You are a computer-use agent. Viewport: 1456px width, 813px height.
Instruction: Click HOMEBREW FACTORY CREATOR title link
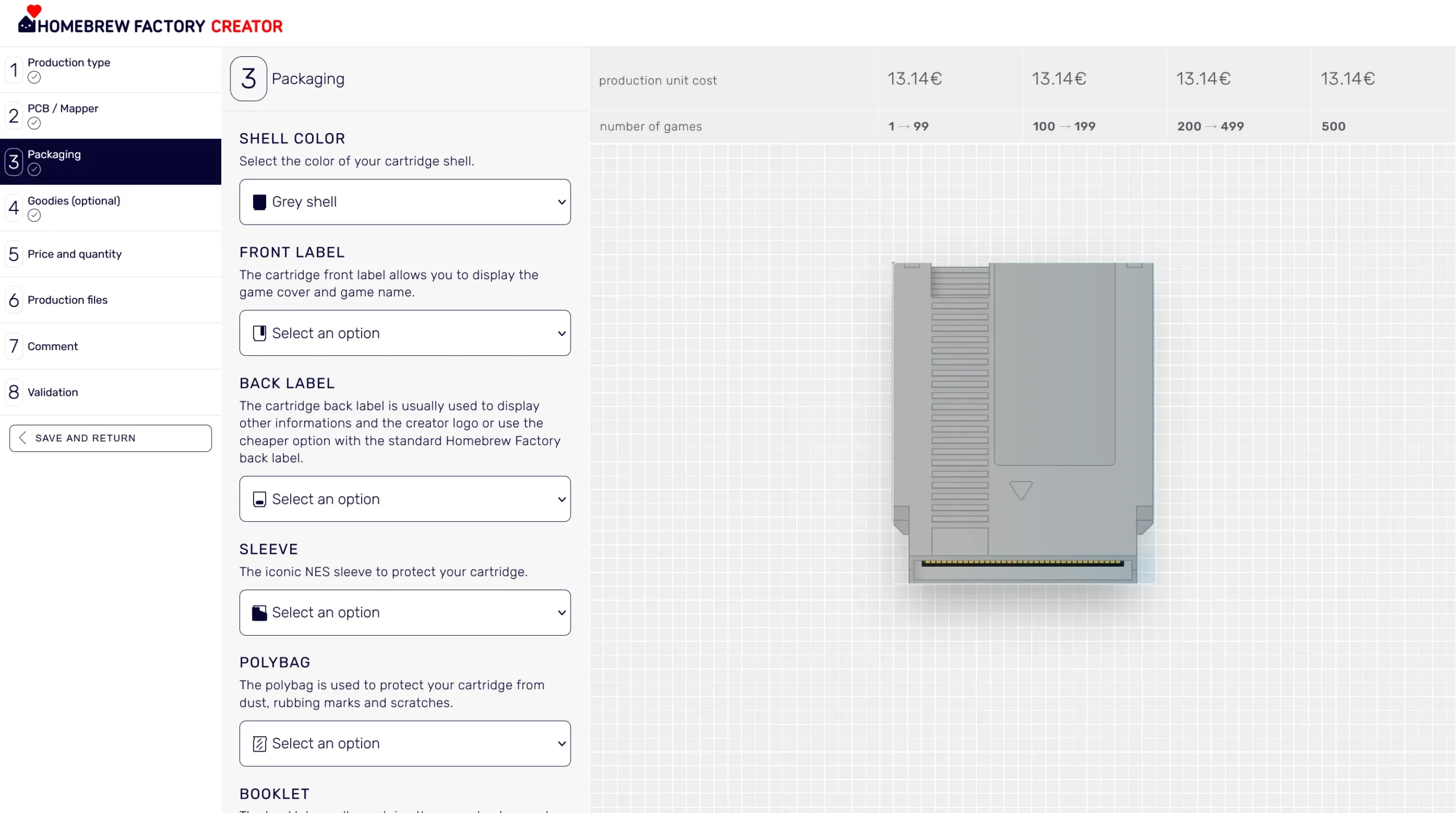coord(160,26)
